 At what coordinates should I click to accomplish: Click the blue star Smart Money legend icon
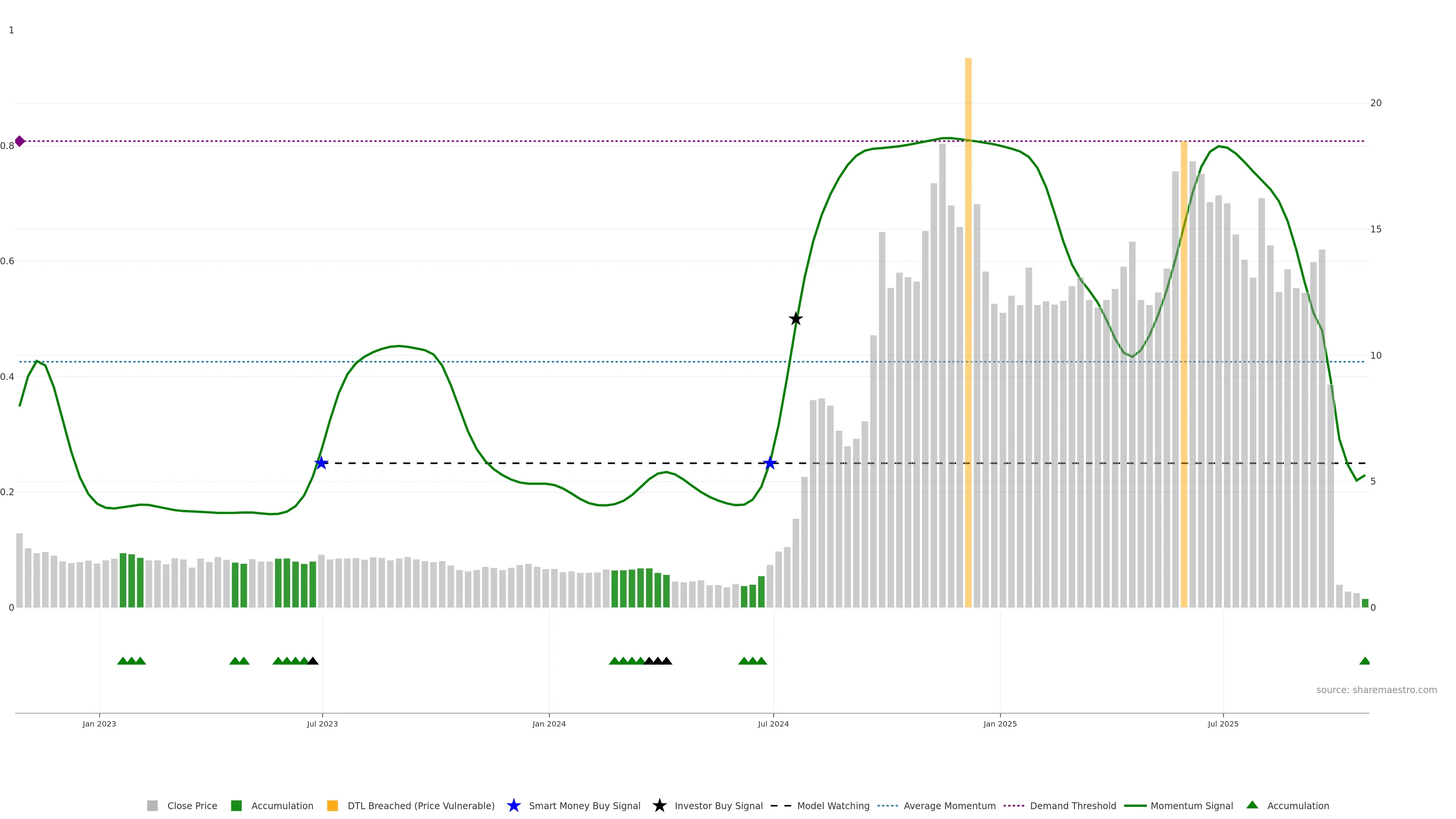pyautogui.click(x=513, y=805)
